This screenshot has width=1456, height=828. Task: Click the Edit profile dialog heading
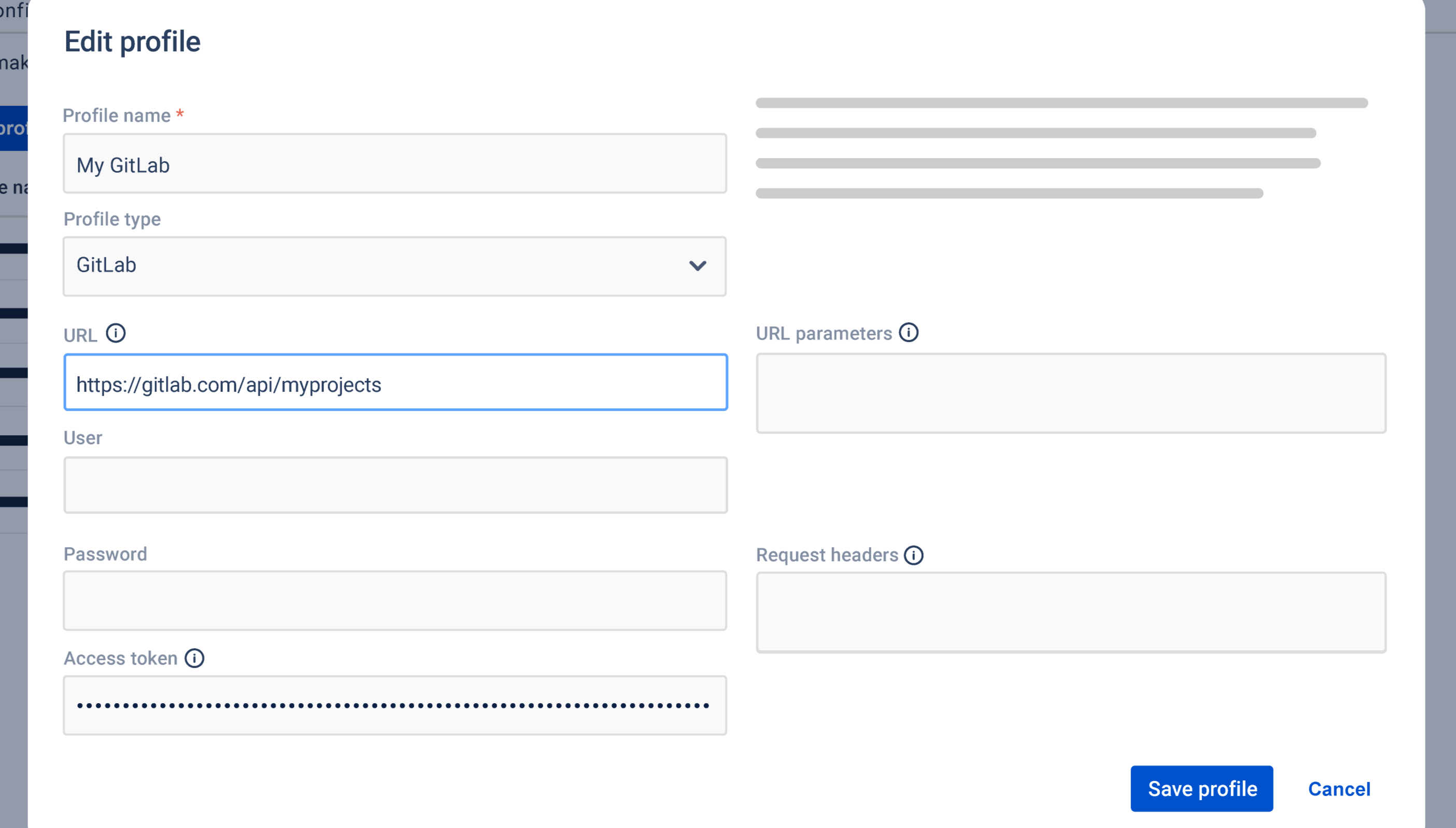(133, 42)
